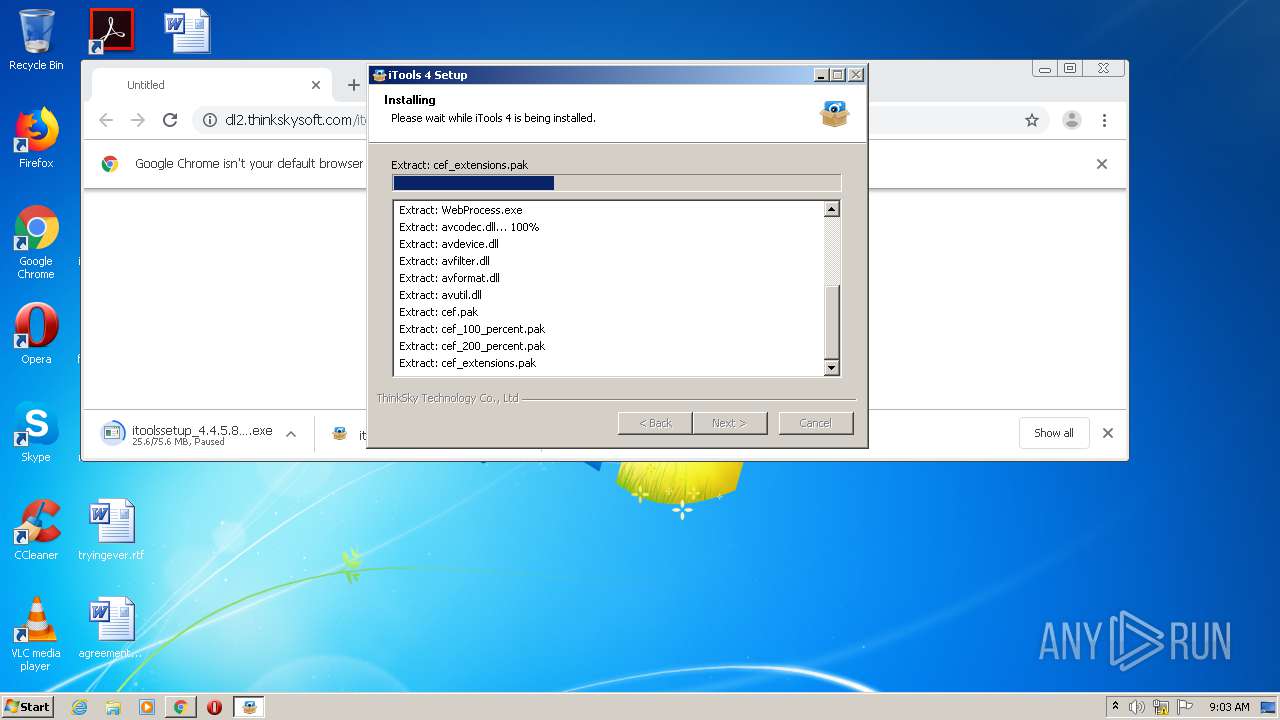This screenshot has width=1280, height=720.
Task: Open the Word document icon on the top desktop row
Action: [187, 31]
